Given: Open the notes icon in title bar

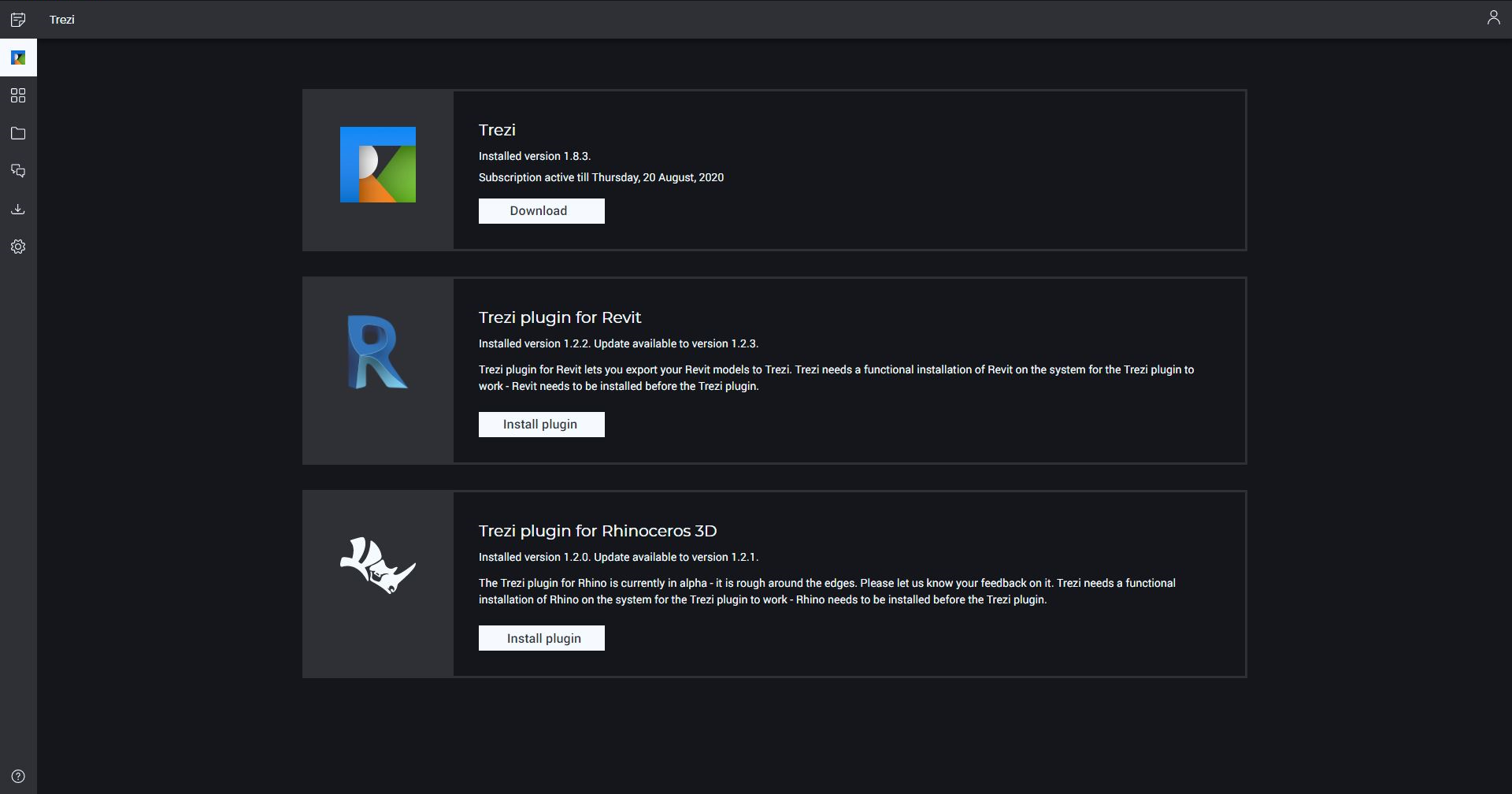Looking at the screenshot, I should (18, 19).
